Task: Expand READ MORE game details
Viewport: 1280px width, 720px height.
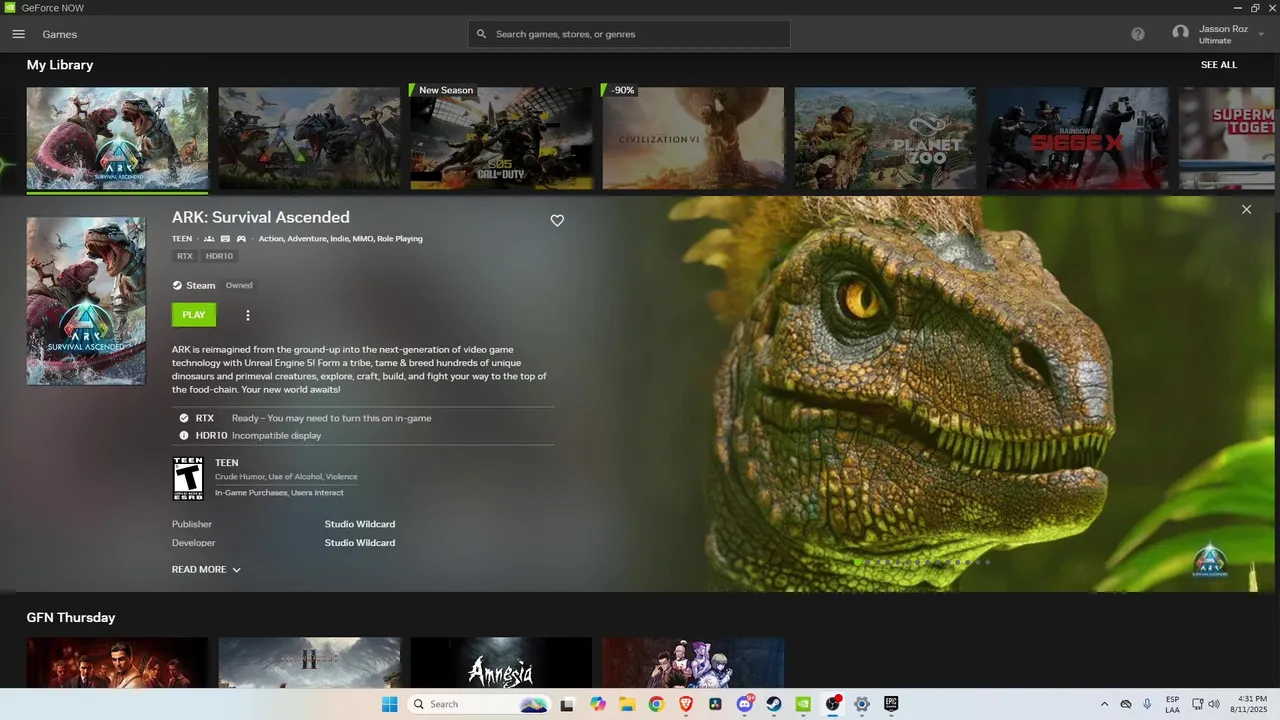Action: pos(206,570)
